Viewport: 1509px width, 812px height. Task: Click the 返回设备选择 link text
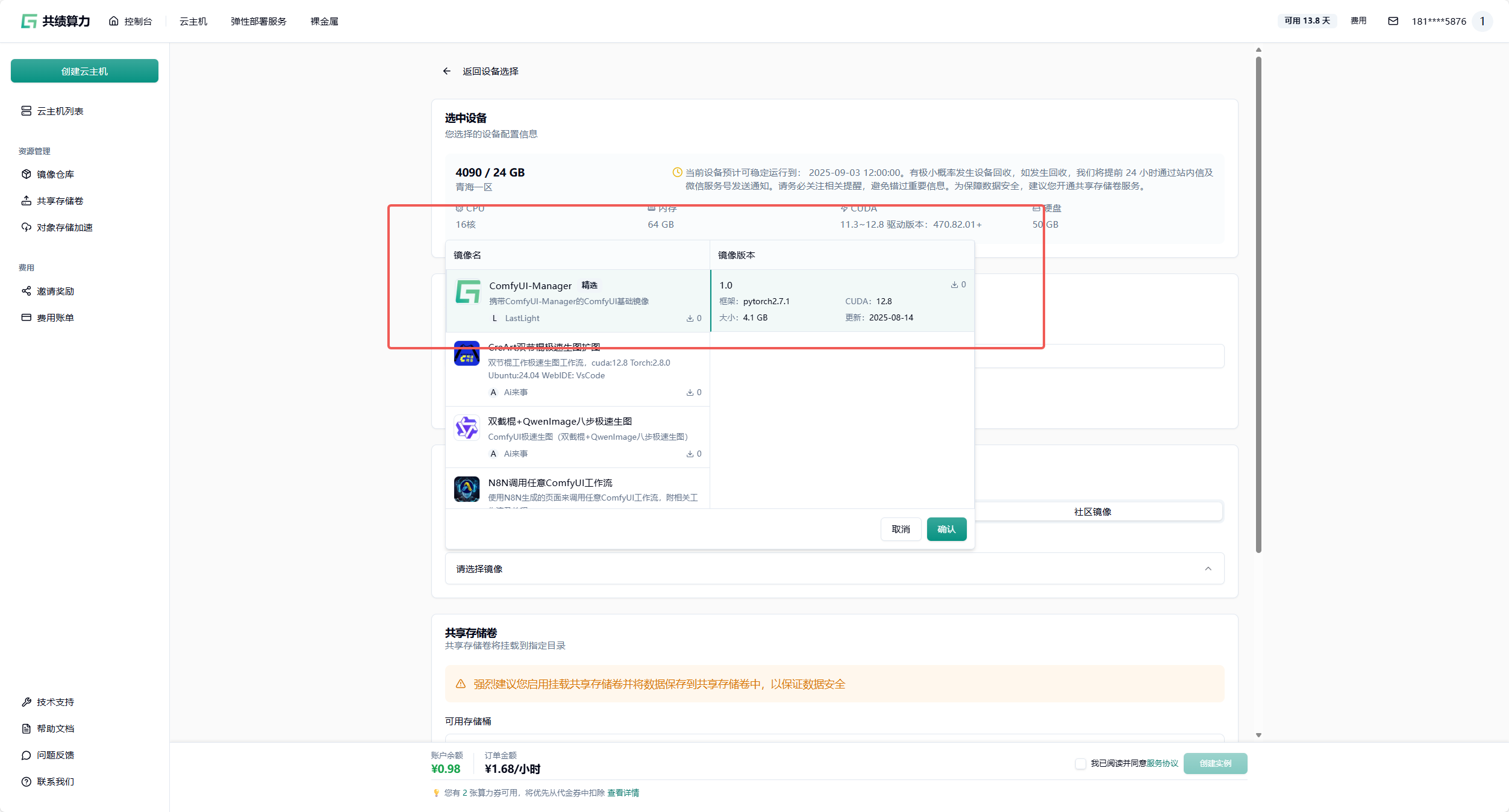pyautogui.click(x=490, y=71)
